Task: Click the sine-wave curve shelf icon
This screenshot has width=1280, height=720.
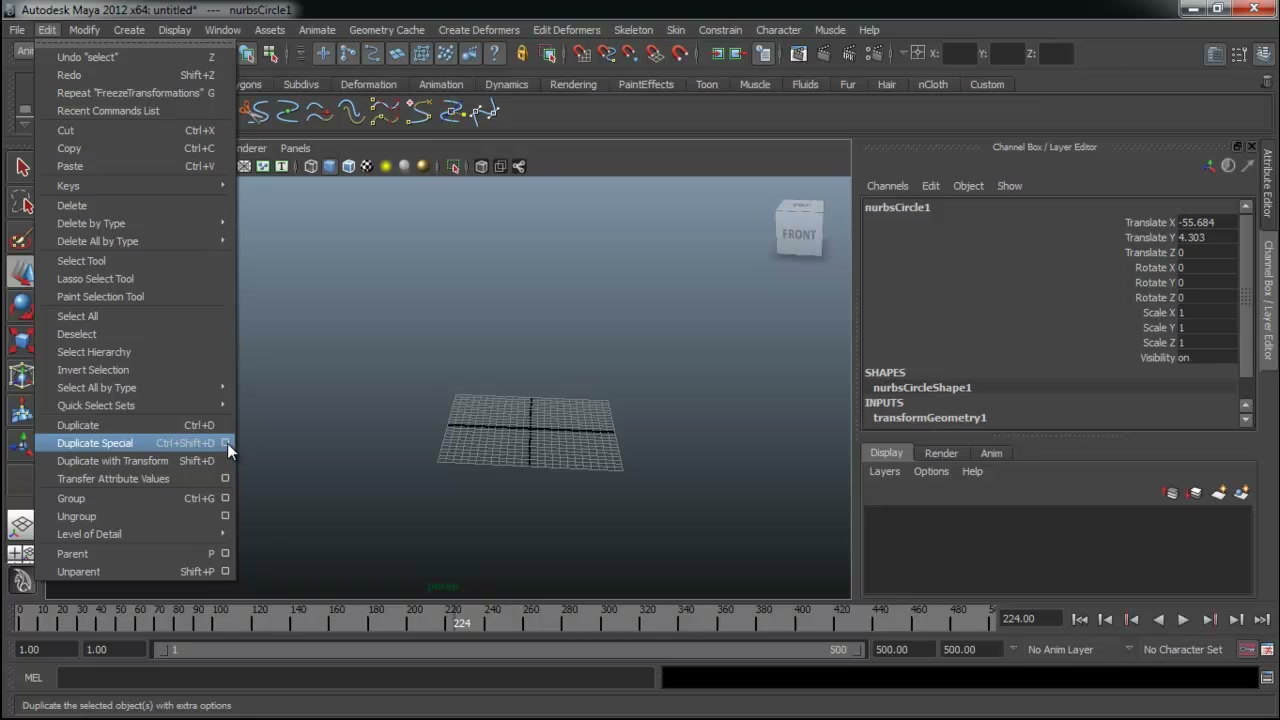Action: click(x=351, y=112)
